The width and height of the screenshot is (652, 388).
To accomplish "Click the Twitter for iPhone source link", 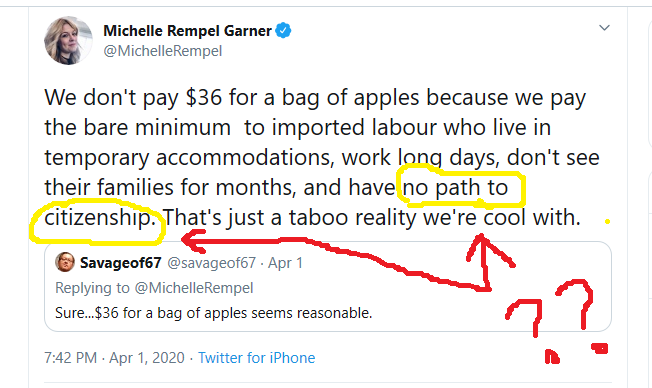I will (256, 358).
